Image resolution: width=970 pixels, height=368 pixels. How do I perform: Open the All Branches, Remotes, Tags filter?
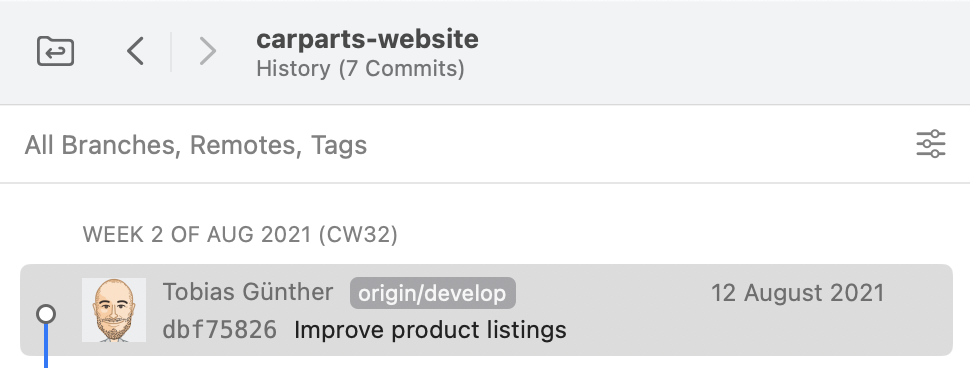tap(195, 145)
